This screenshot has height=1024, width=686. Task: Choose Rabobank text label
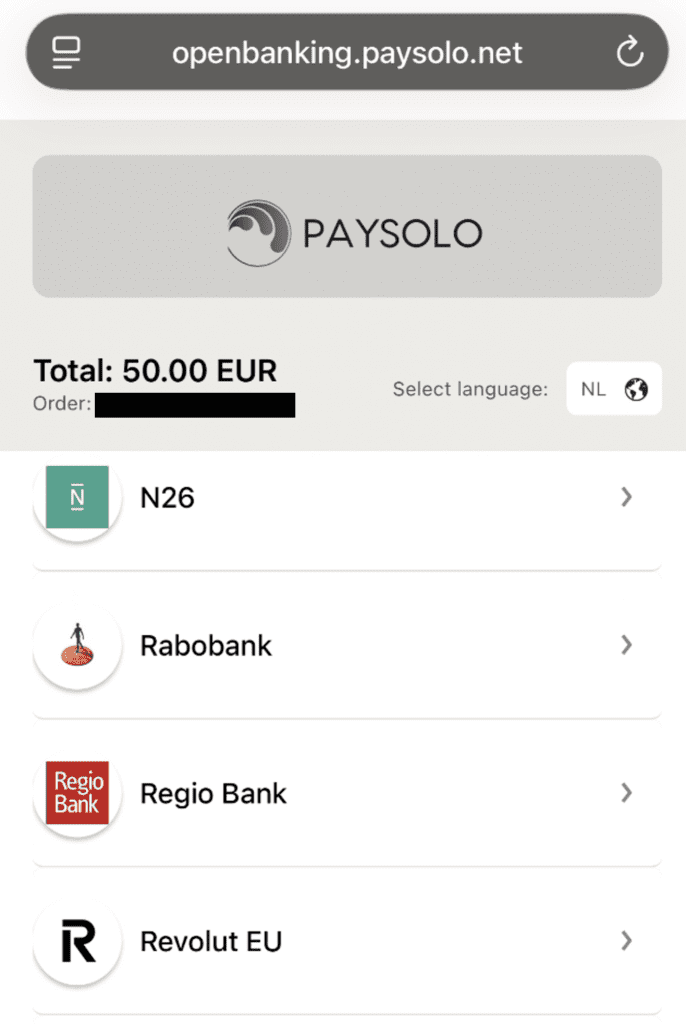[x=206, y=646]
